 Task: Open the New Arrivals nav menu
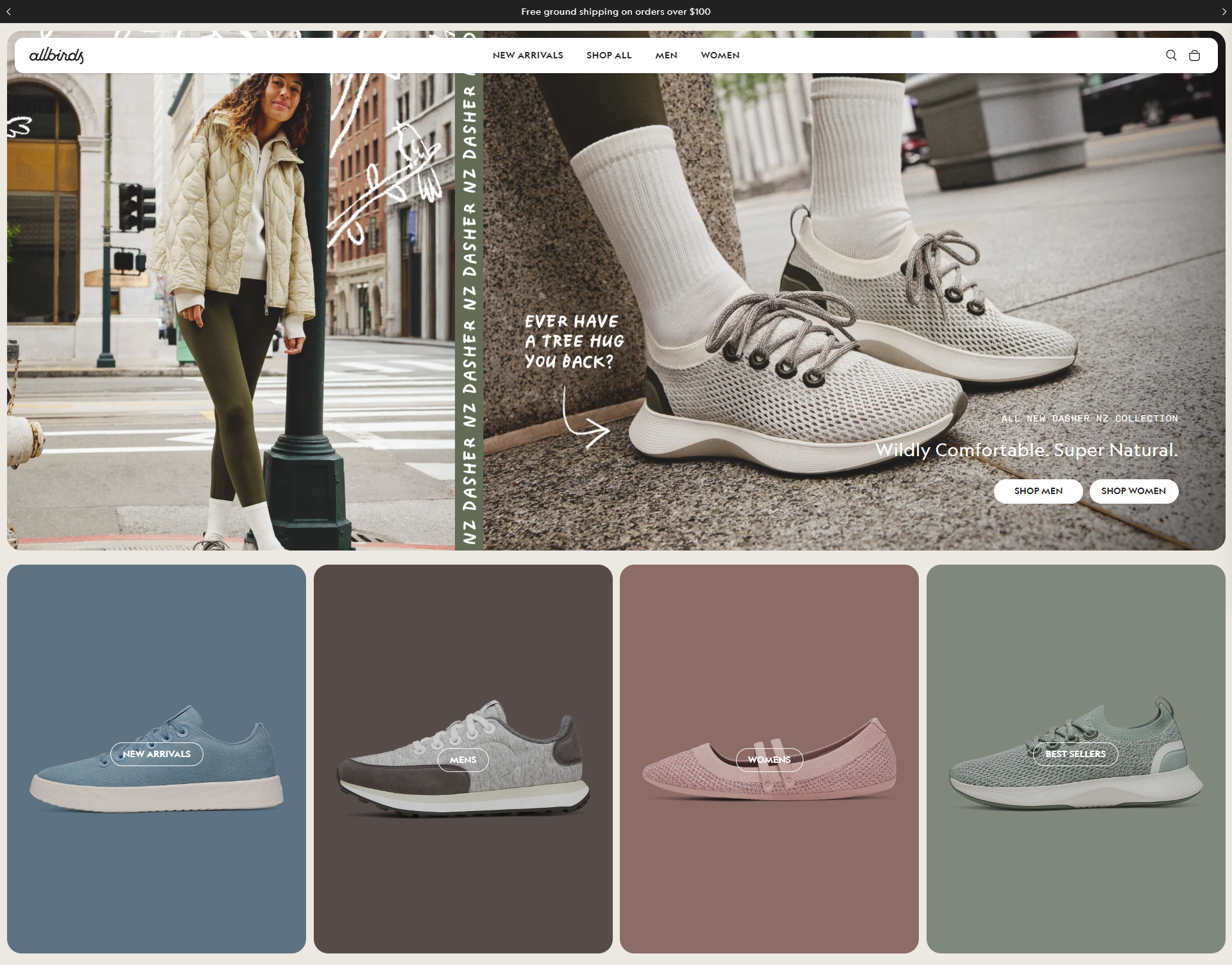coord(528,55)
